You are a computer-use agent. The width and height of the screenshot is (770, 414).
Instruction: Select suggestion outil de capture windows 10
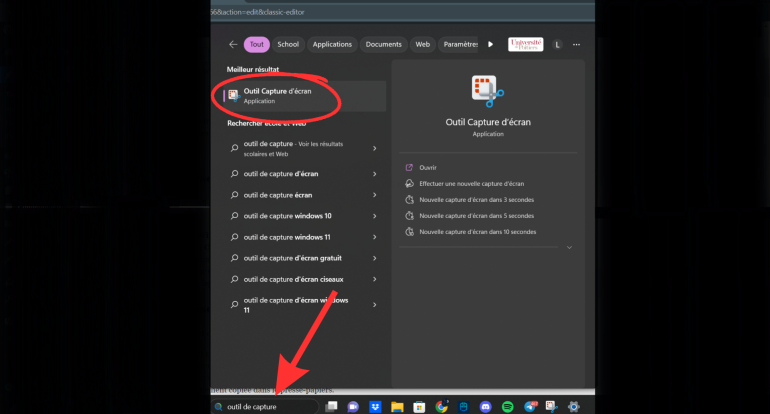point(287,216)
